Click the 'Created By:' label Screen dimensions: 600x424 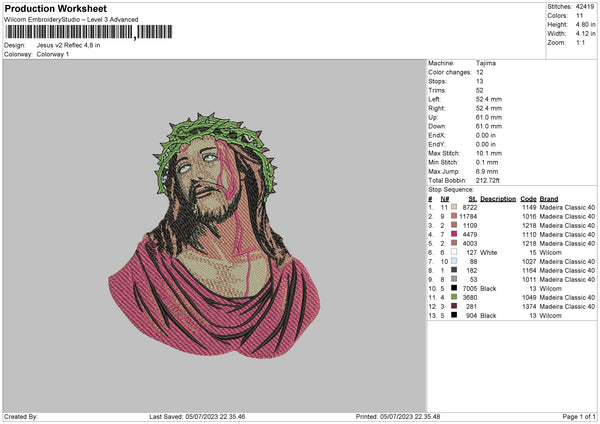(x=21, y=416)
